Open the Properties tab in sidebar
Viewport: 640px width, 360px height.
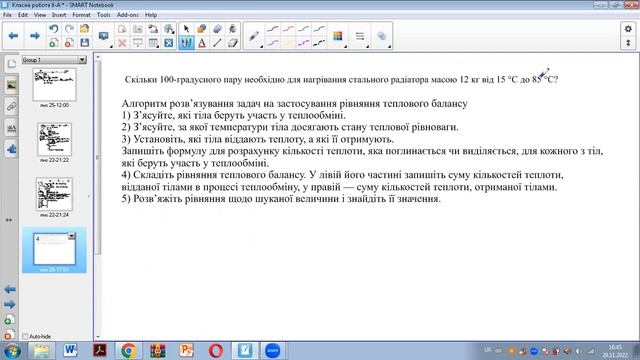11,128
